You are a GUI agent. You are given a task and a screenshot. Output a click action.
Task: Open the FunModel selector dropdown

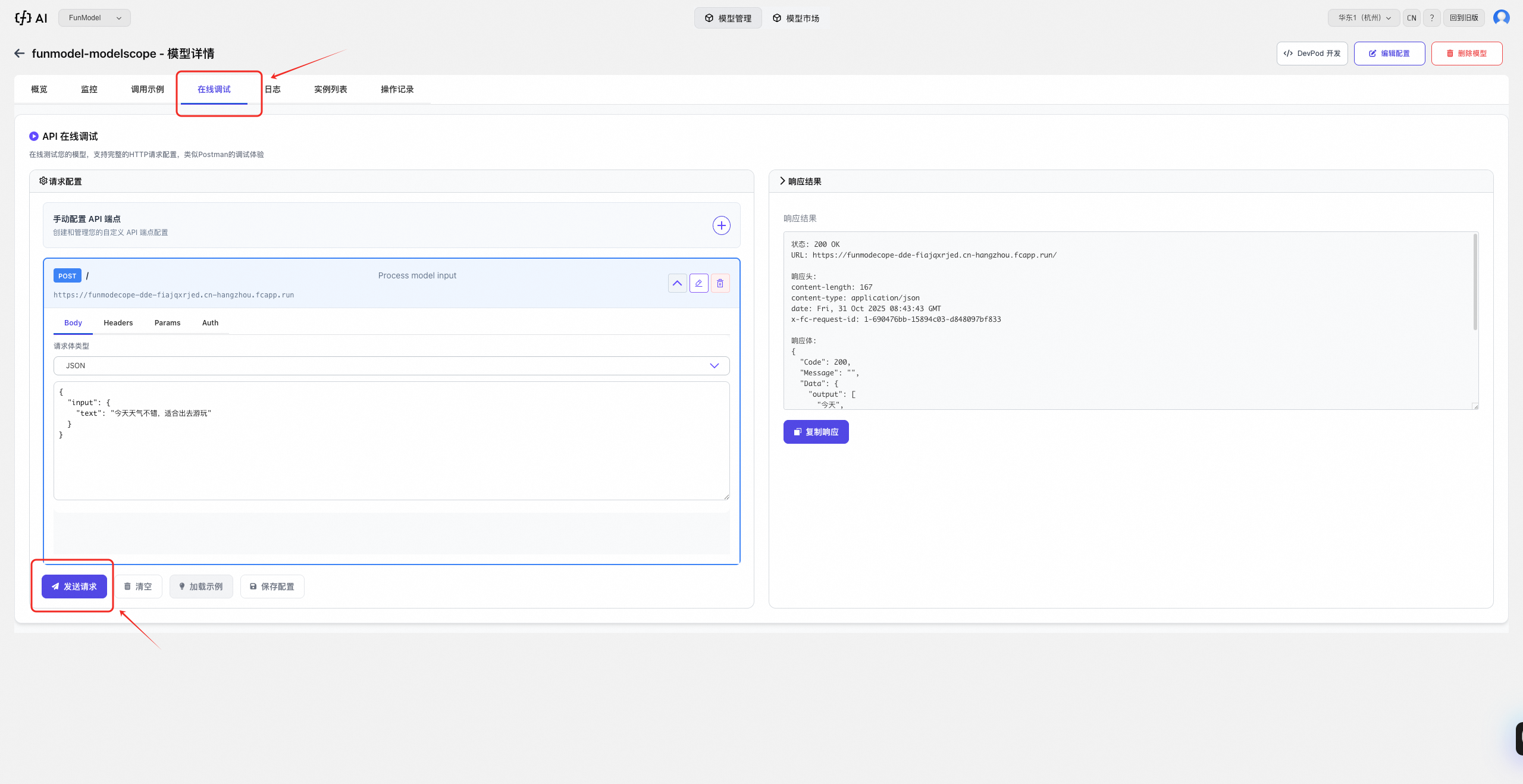(x=95, y=18)
